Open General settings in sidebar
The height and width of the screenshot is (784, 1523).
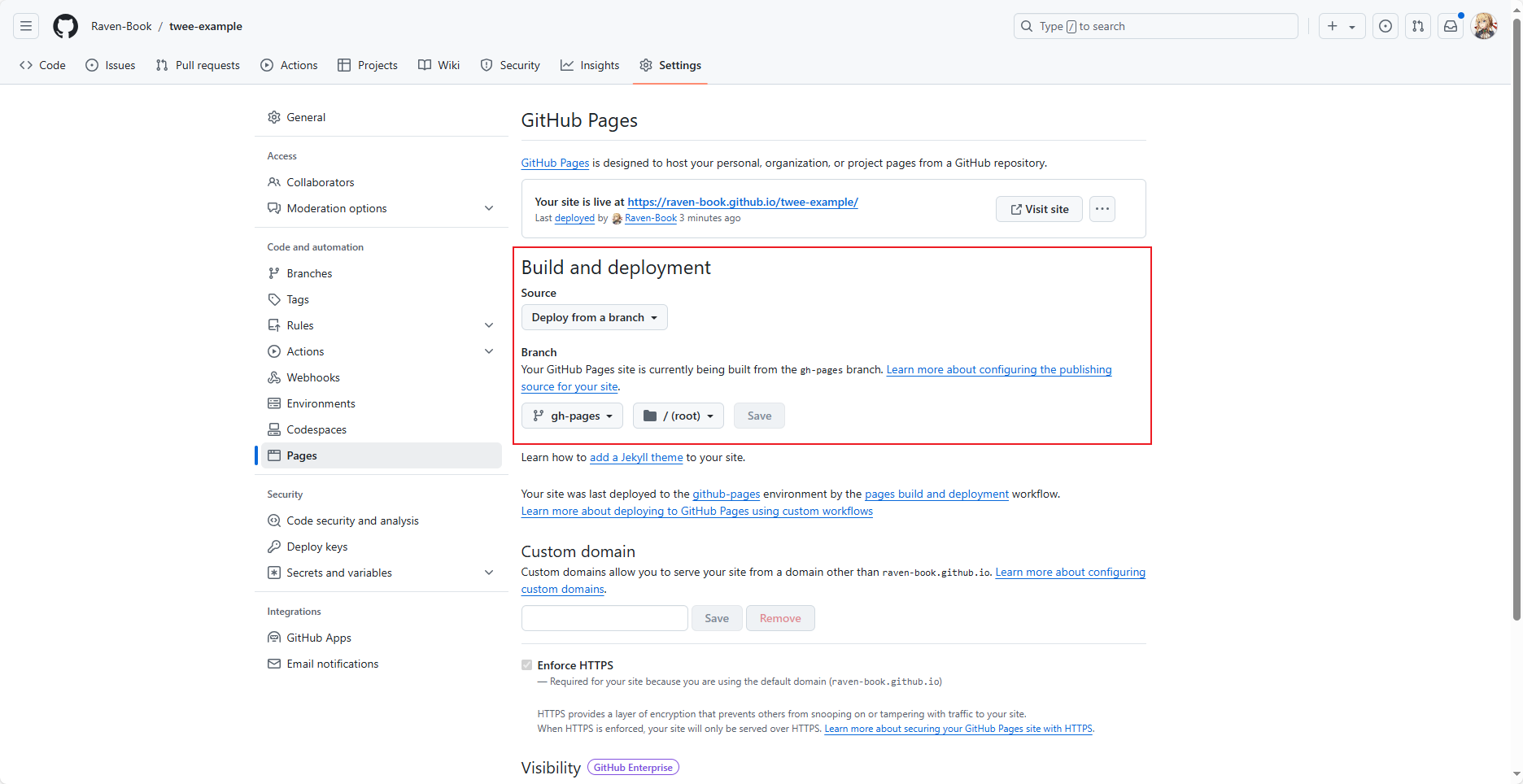tap(381, 117)
